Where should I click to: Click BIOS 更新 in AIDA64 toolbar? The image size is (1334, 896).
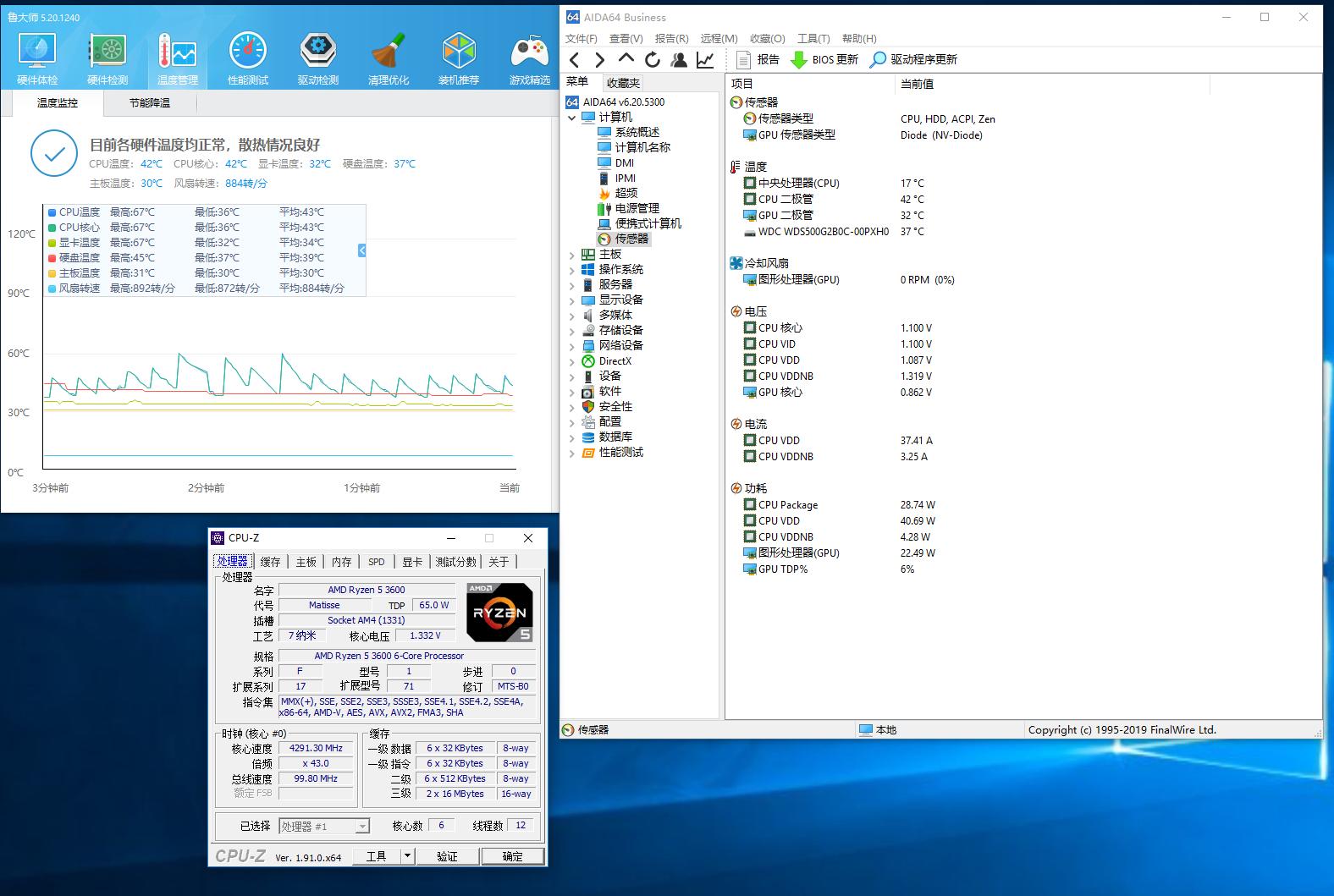coord(824,59)
